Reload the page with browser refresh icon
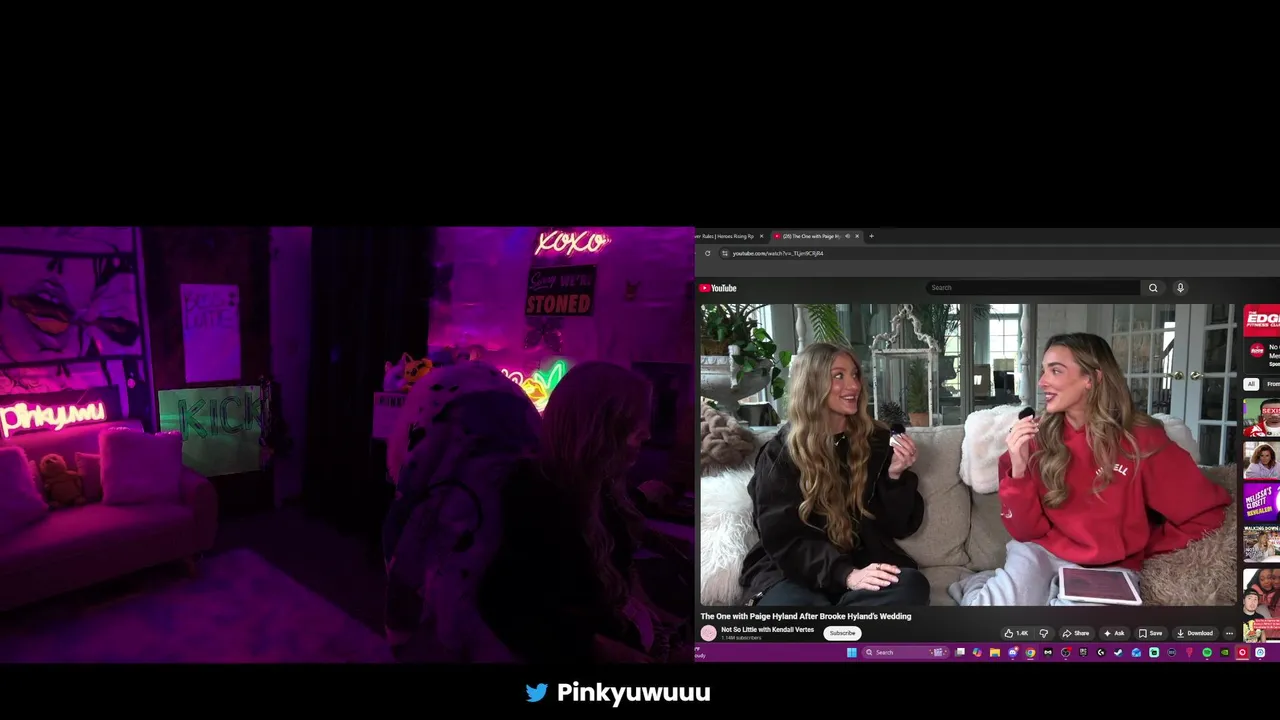The image size is (1280, 720). [707, 253]
